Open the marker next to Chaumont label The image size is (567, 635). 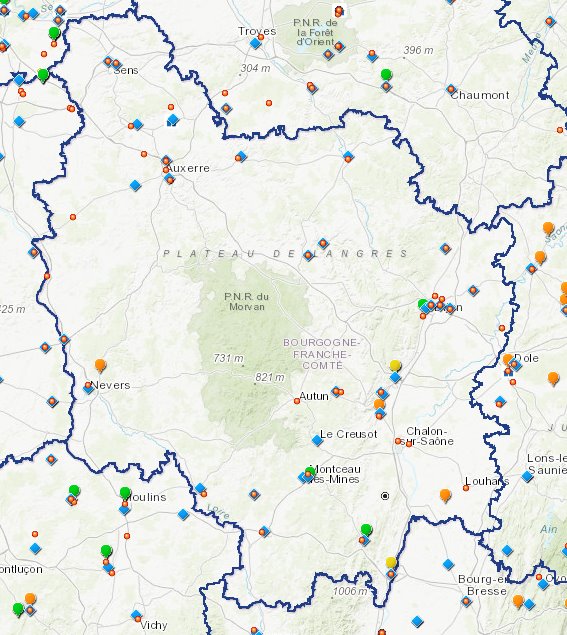pos(451,89)
